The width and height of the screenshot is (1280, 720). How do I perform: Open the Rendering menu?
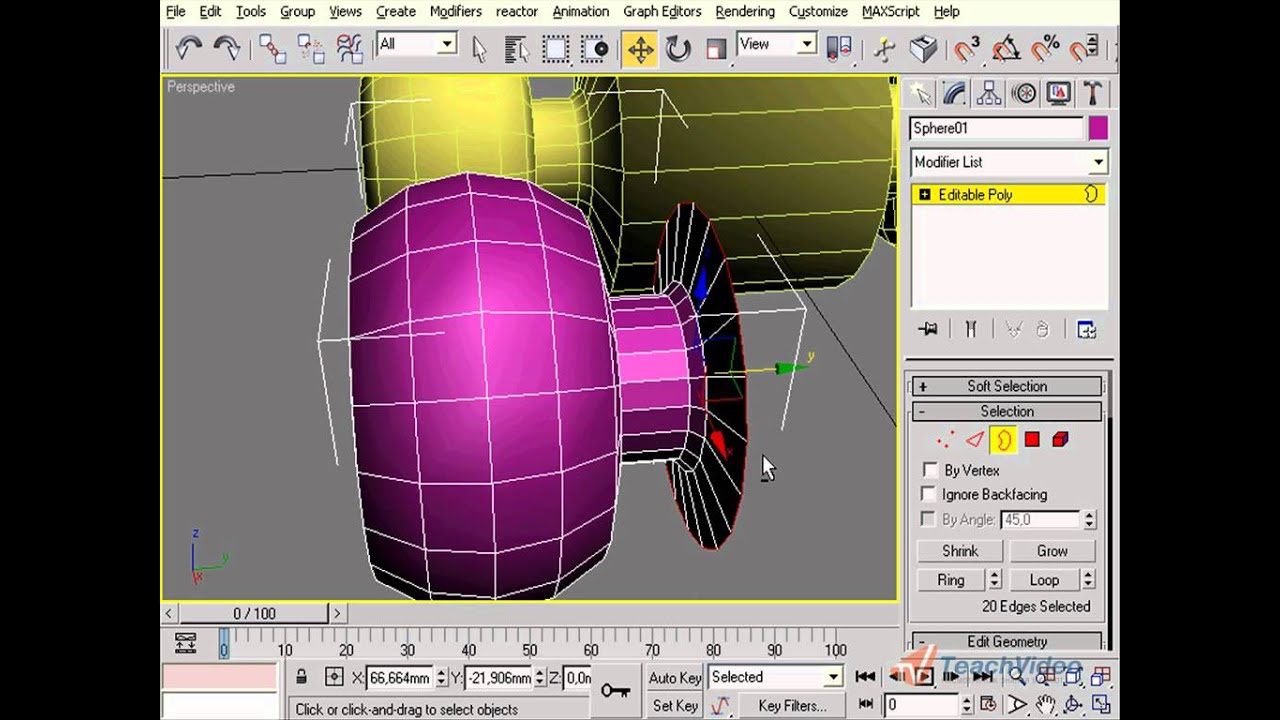pyautogui.click(x=745, y=11)
